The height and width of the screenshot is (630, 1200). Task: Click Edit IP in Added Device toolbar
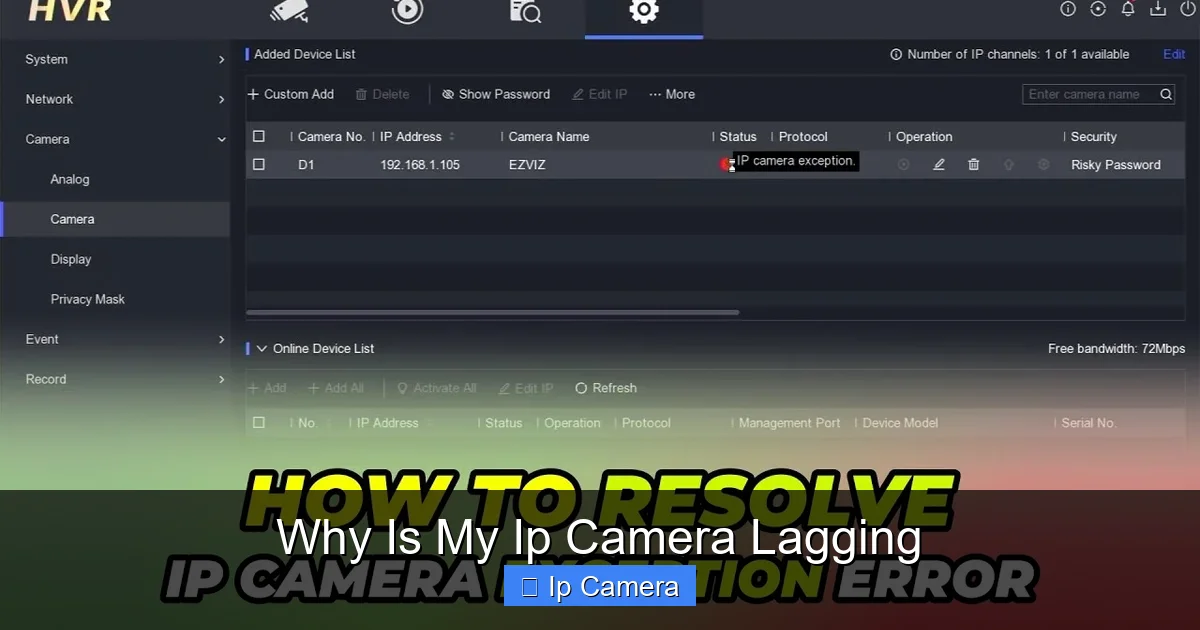[x=600, y=94]
